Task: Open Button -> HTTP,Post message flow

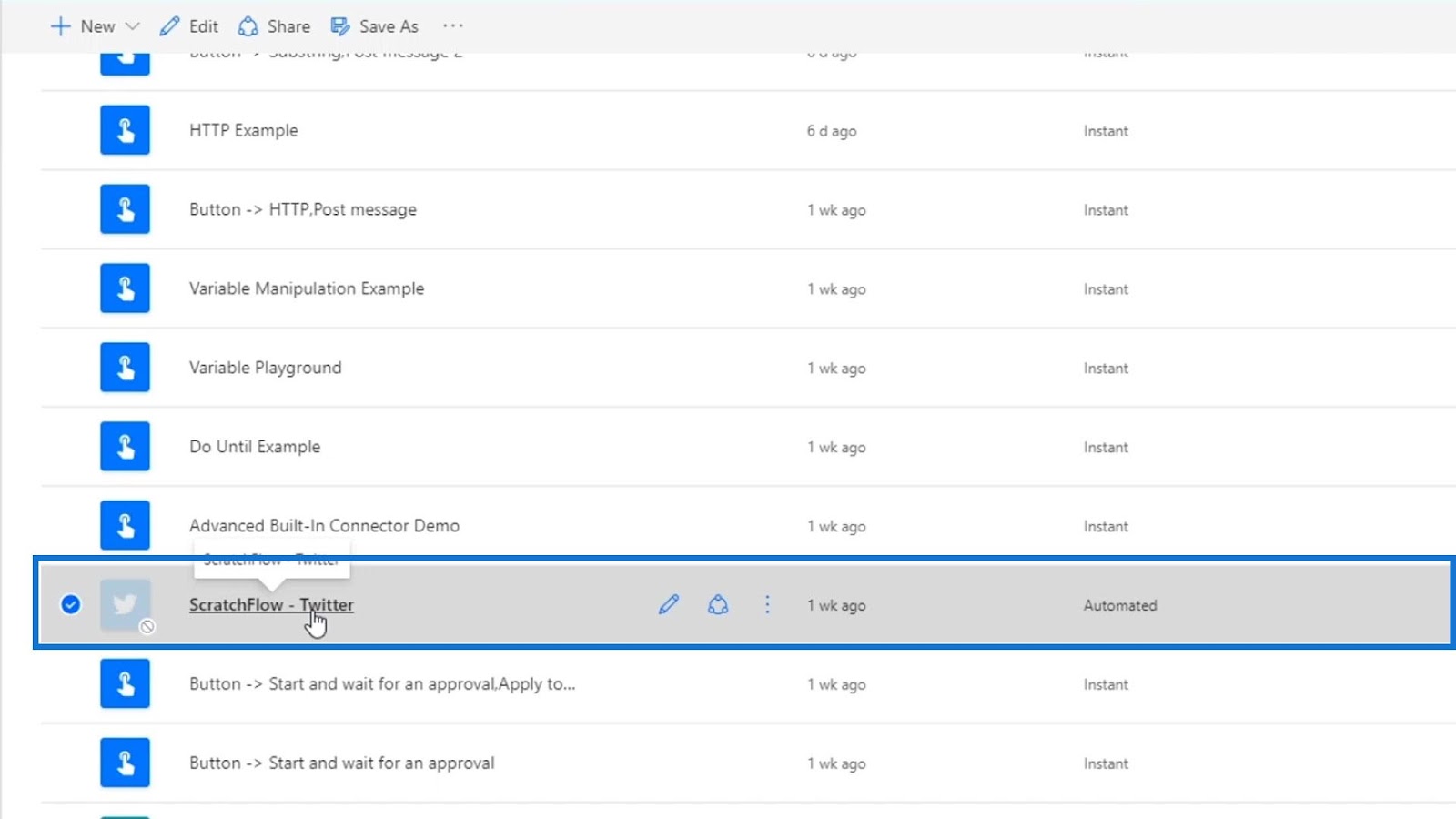Action: point(303,209)
